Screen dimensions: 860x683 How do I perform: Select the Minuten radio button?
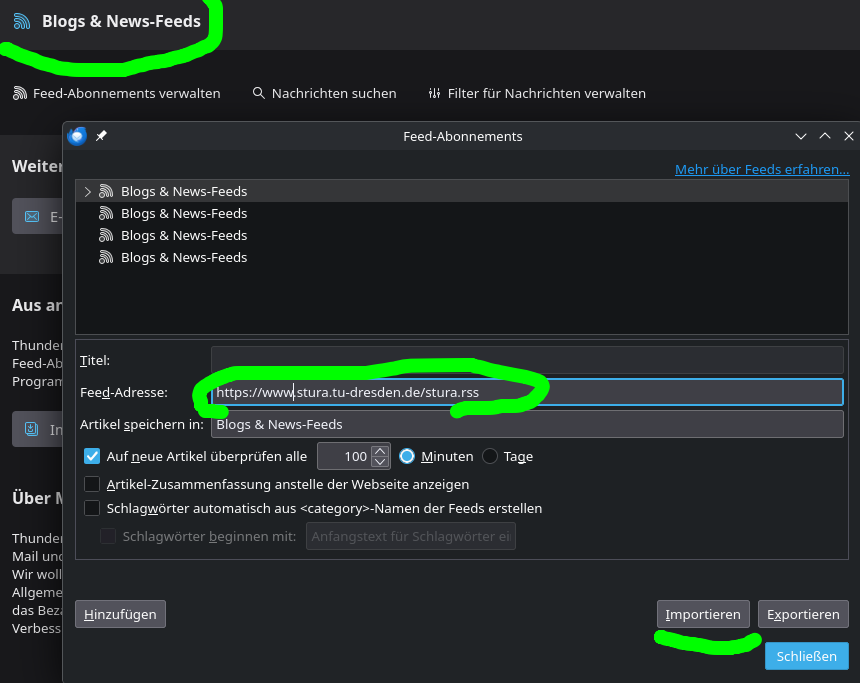pos(407,456)
